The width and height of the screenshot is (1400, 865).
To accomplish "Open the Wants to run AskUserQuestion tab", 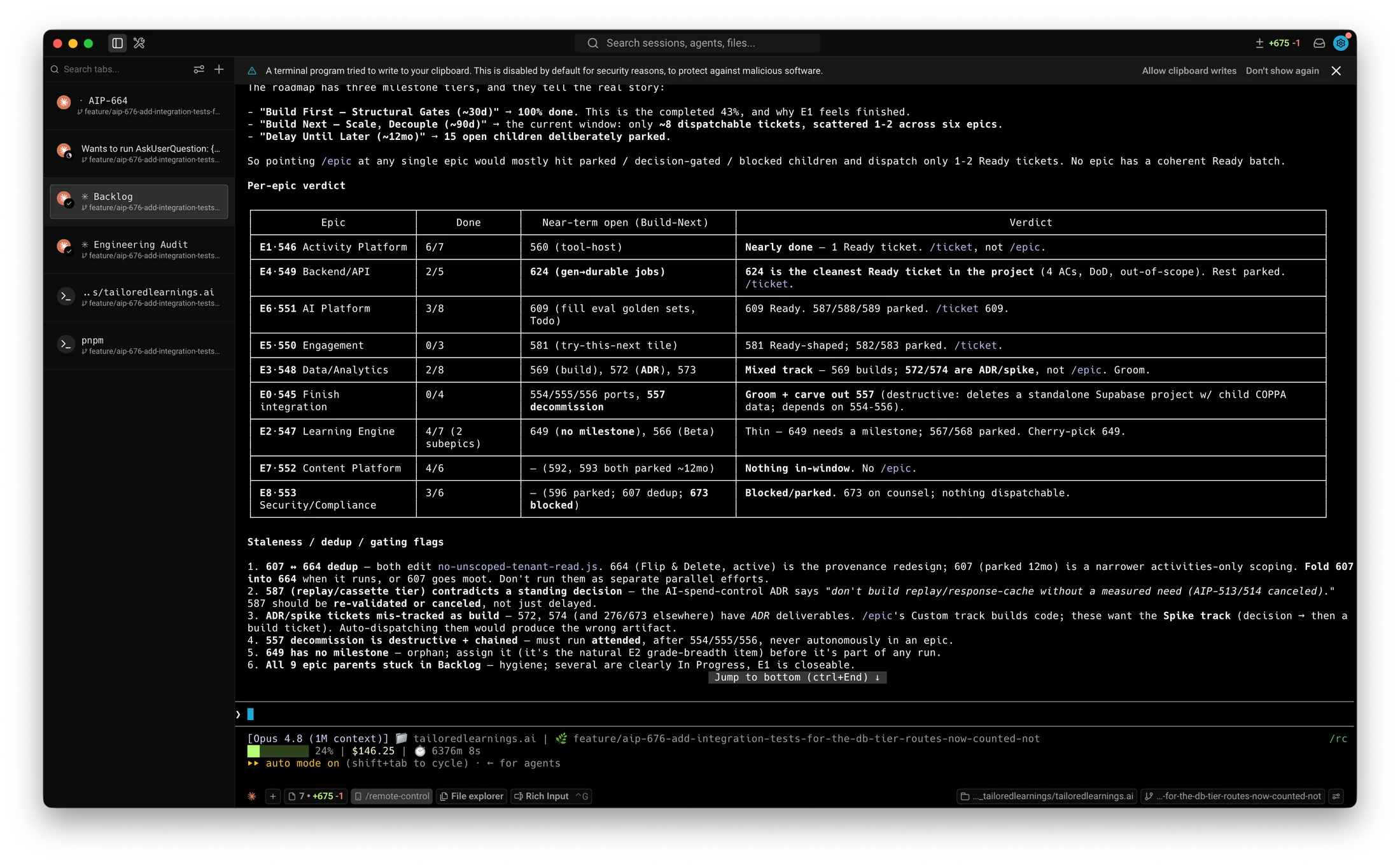I will coord(139,153).
